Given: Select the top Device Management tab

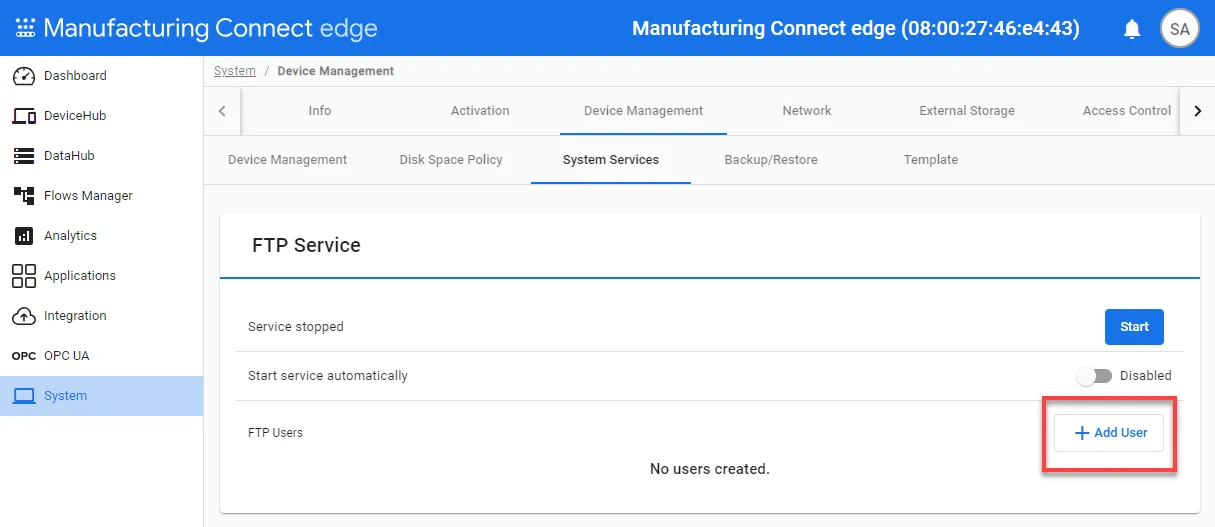Looking at the screenshot, I should click(643, 111).
